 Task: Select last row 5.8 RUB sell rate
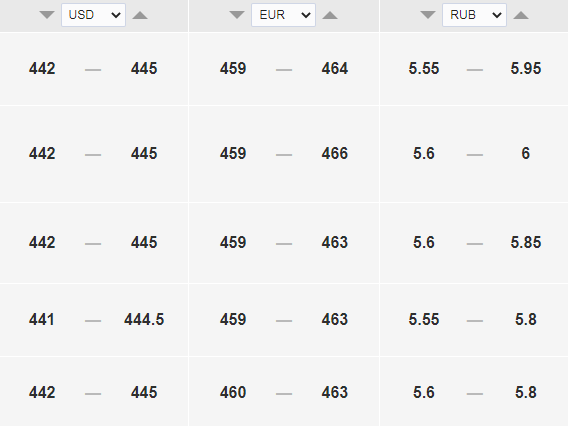[526, 392]
